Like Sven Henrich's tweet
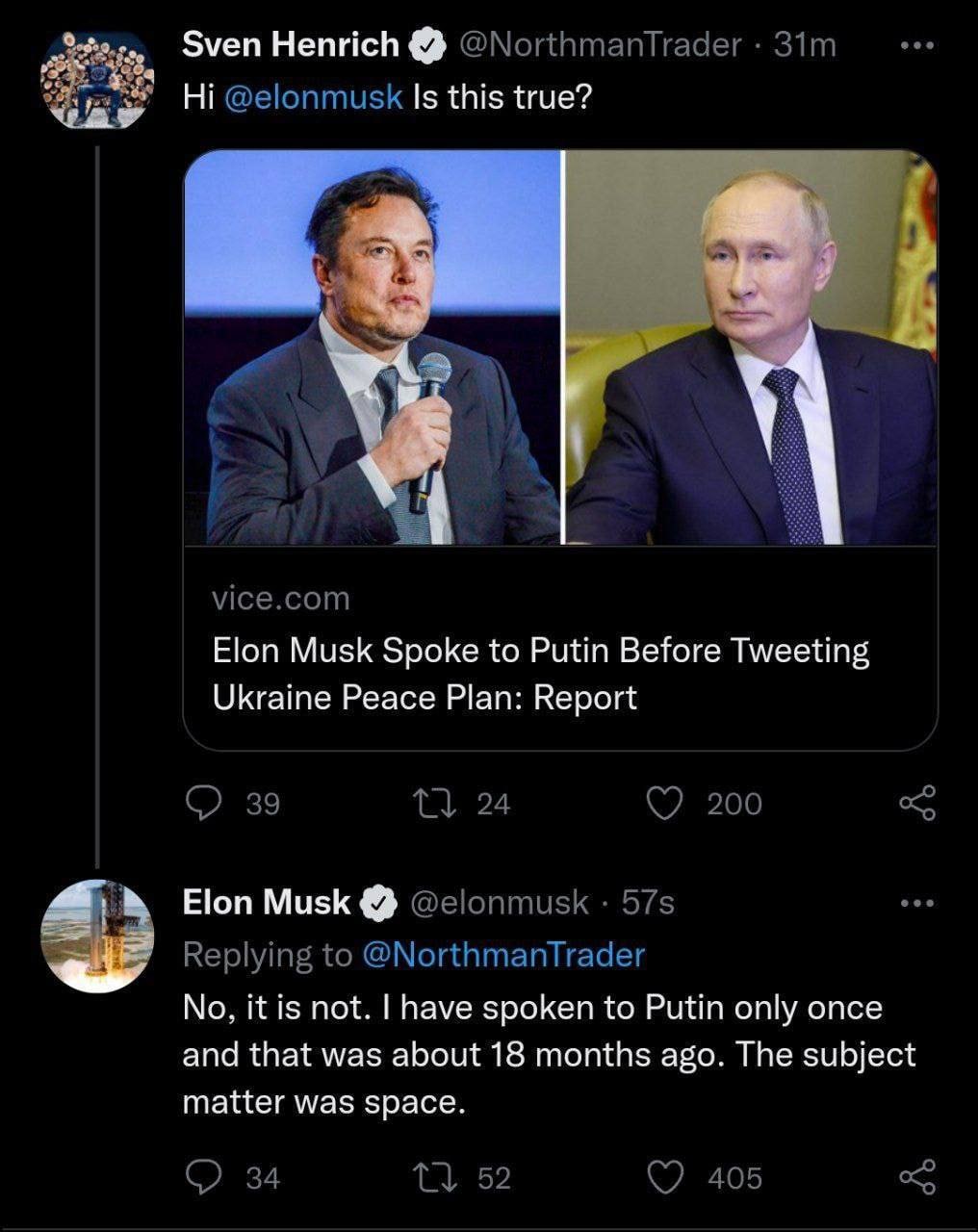 [665, 803]
